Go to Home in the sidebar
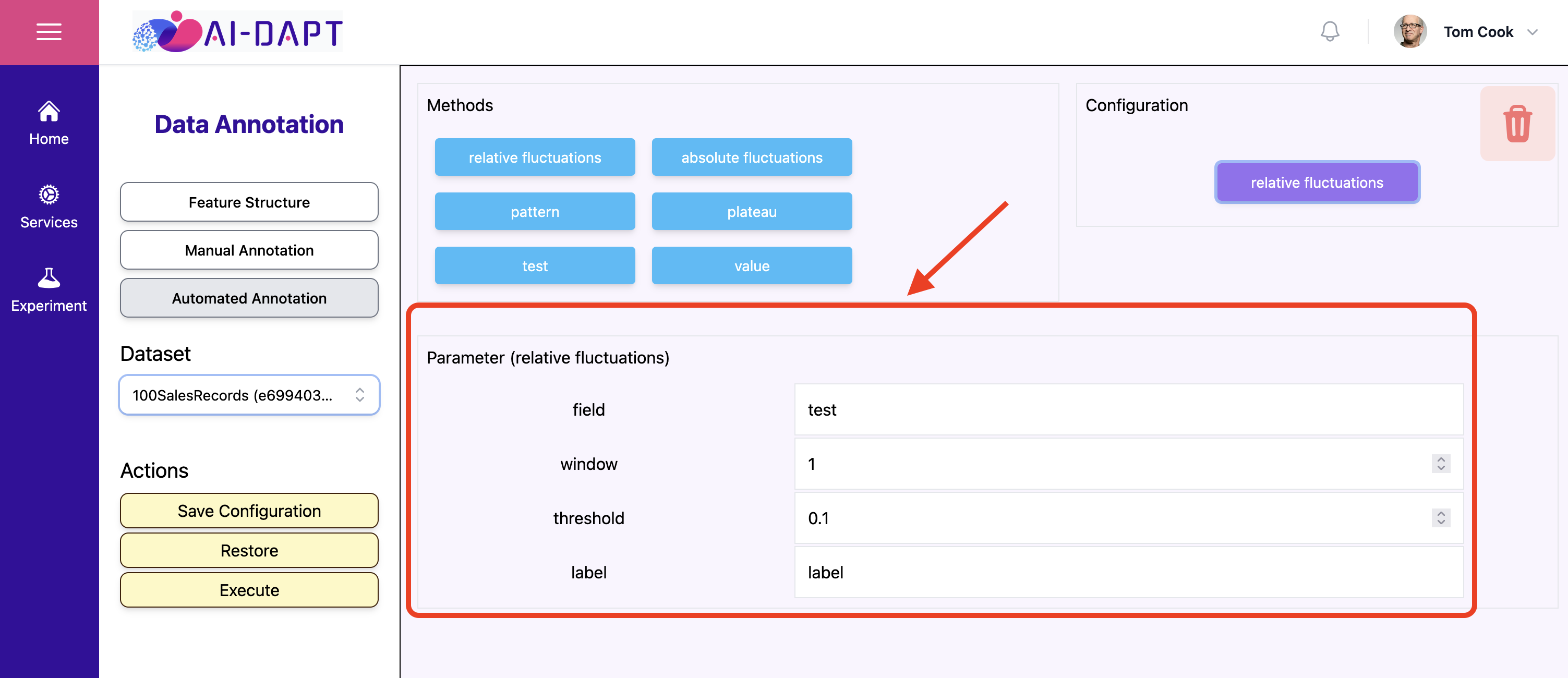This screenshot has height=678, width=1568. [x=49, y=123]
